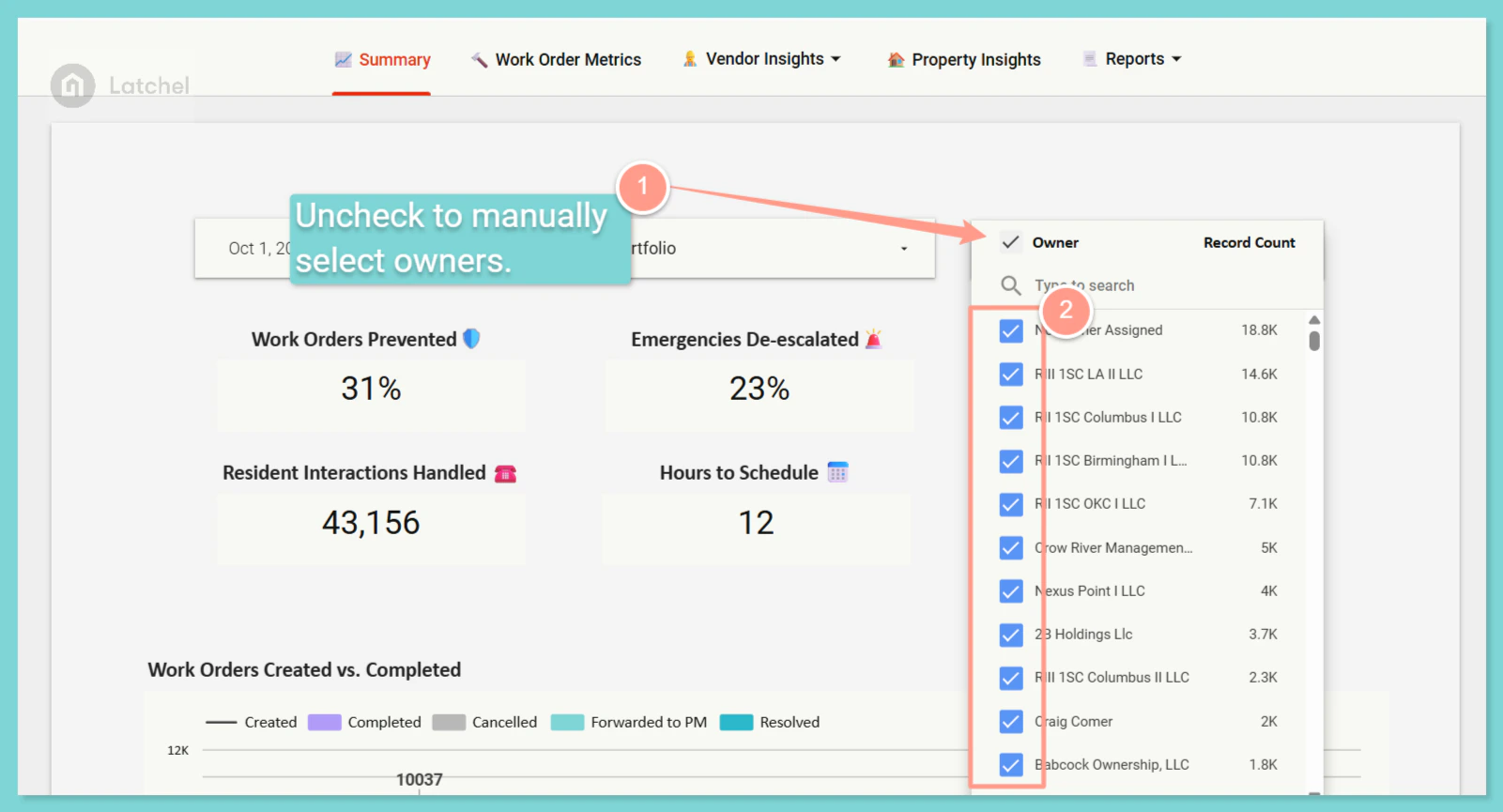Screen dimensions: 1503x812
Task: Click the 31% Work Orders Prevented value
Action: (371, 389)
